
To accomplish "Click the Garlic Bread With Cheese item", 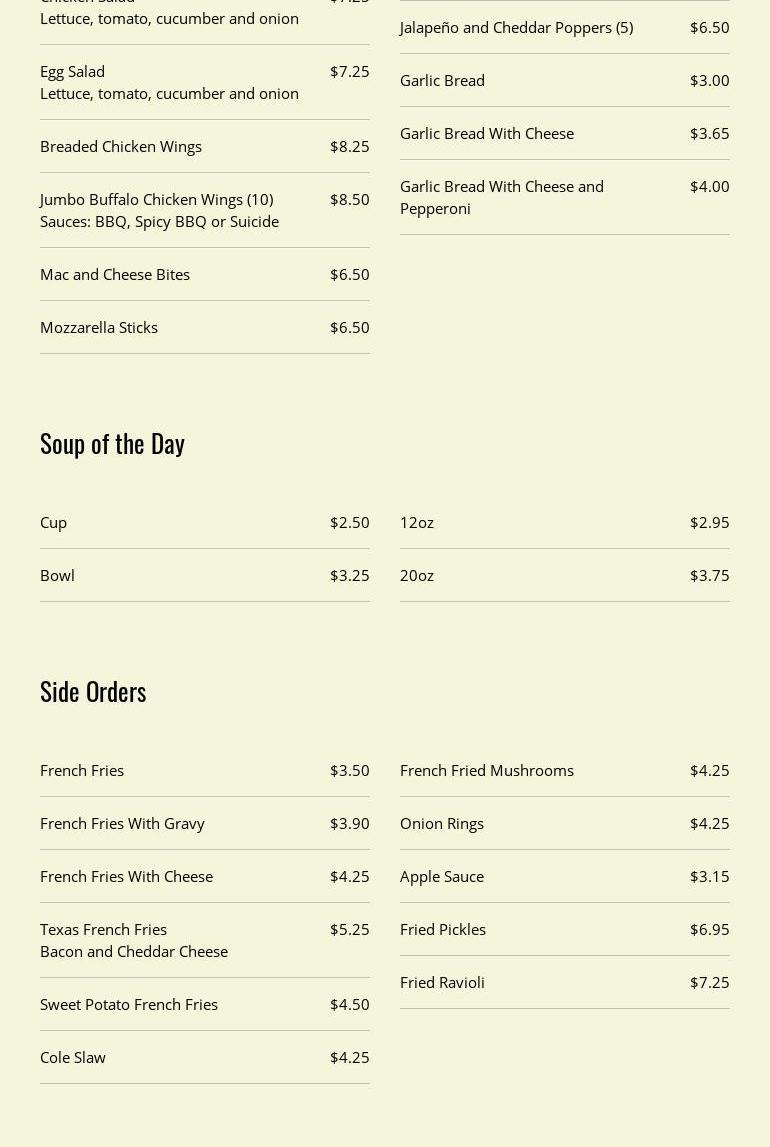I will tap(487, 133).
